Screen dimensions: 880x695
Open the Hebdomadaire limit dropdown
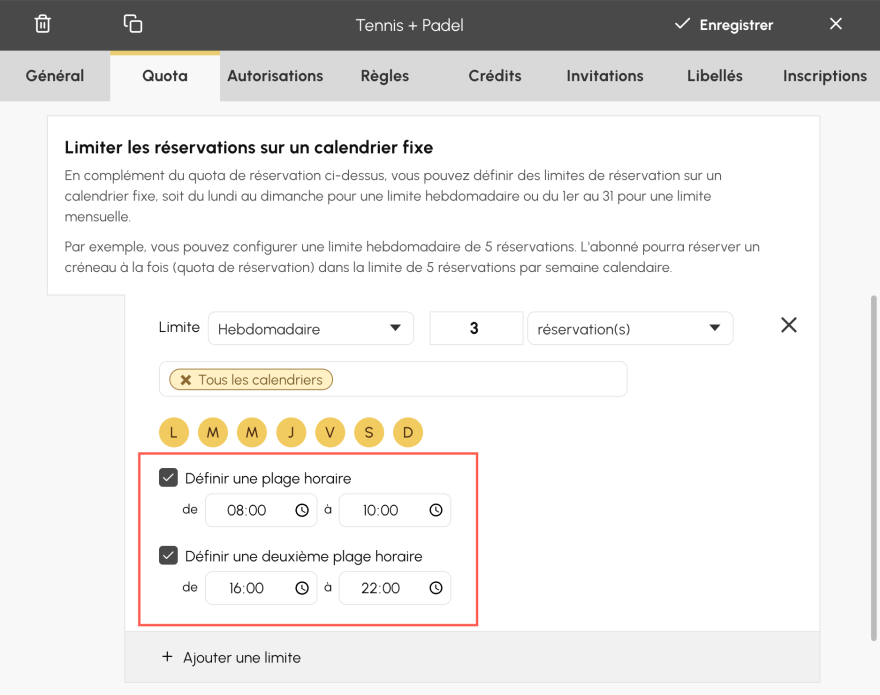pos(311,328)
